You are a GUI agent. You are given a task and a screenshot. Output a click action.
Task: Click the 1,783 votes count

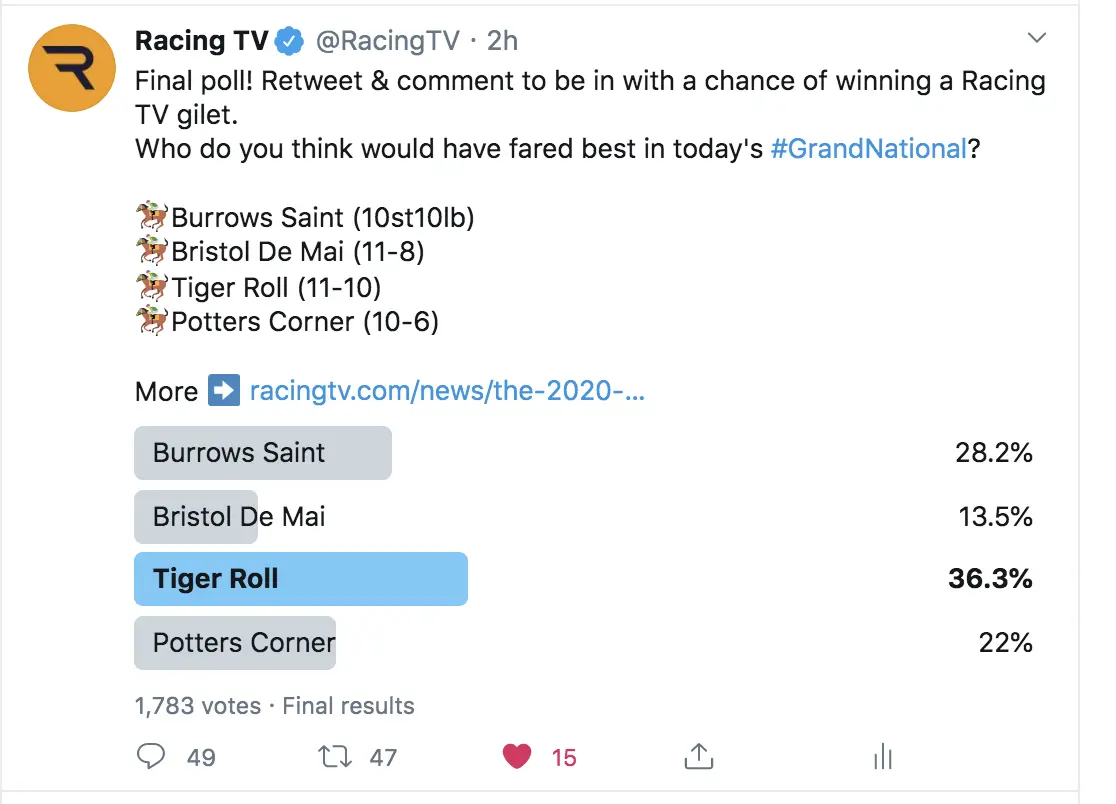197,705
